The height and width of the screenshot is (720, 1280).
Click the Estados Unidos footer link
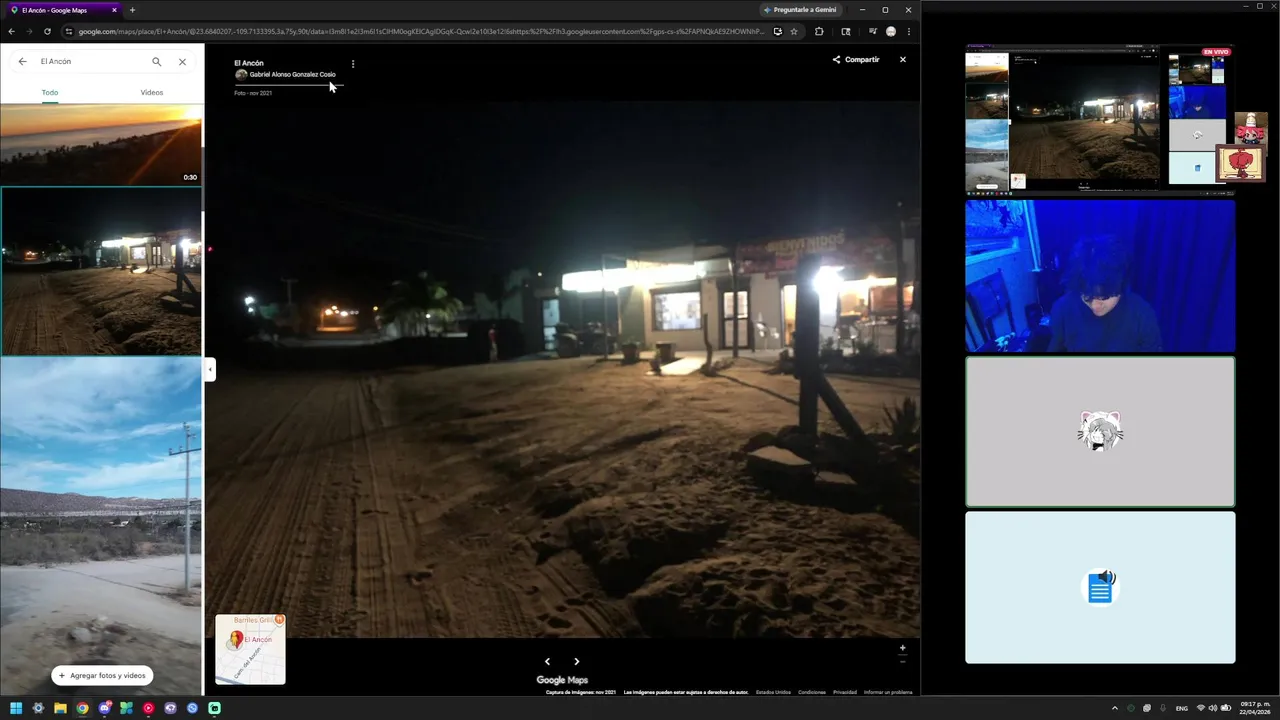pos(773,692)
